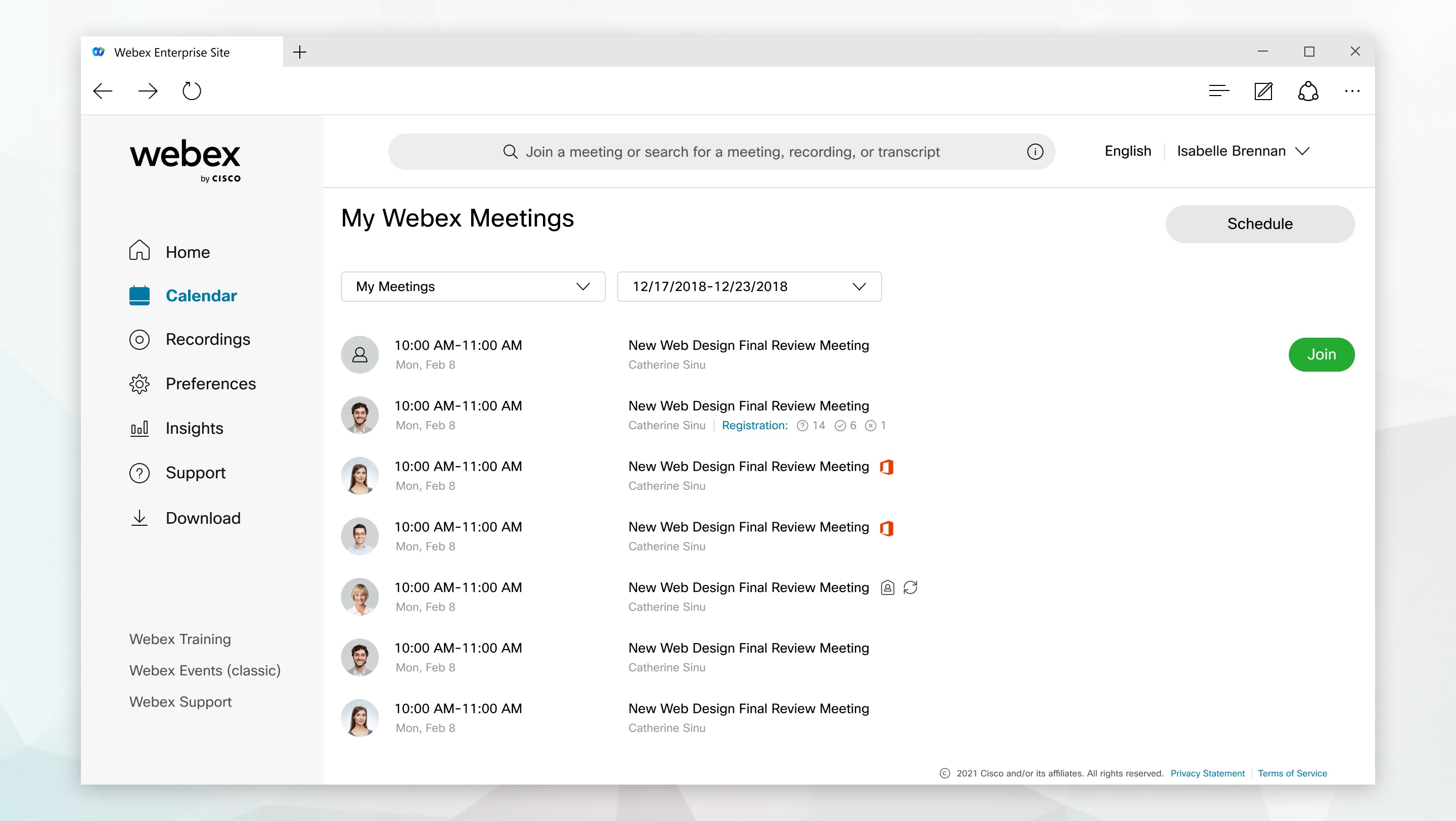Click the last meeting's title in the list
1456x821 pixels.
point(748,709)
